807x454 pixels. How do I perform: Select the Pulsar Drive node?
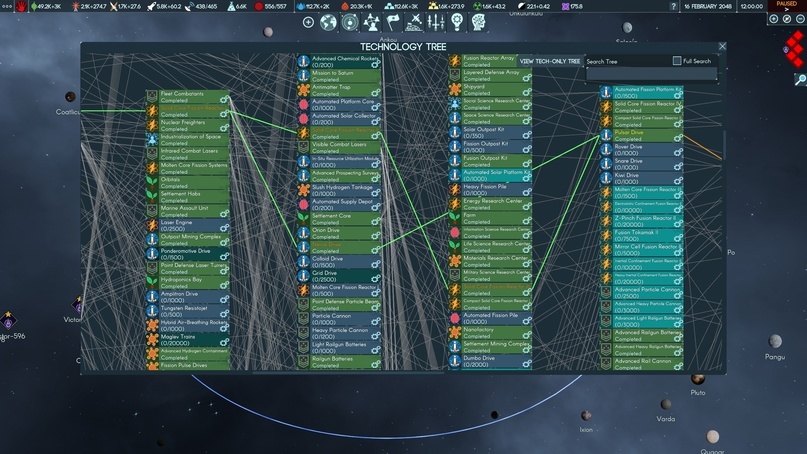(x=642, y=135)
